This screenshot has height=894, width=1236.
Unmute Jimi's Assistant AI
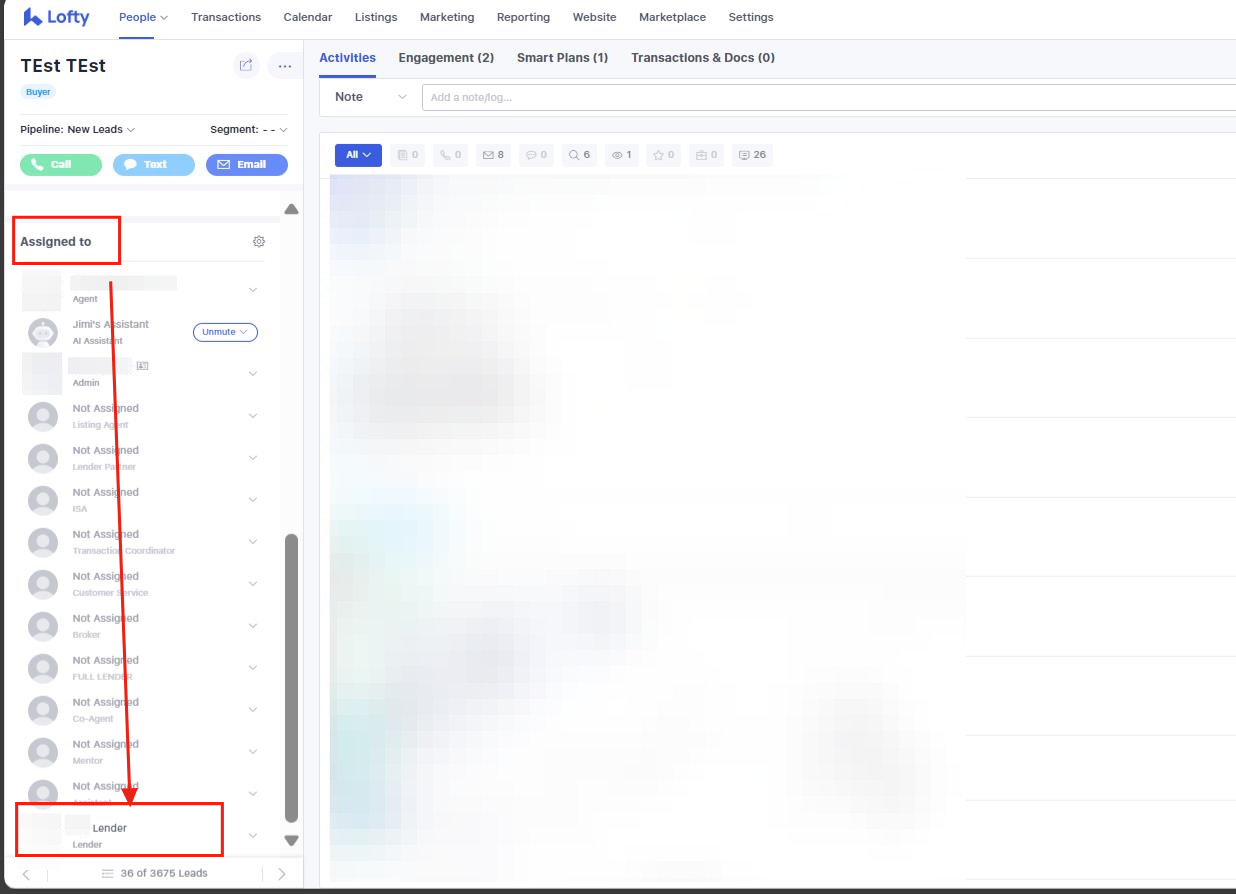tap(225, 332)
